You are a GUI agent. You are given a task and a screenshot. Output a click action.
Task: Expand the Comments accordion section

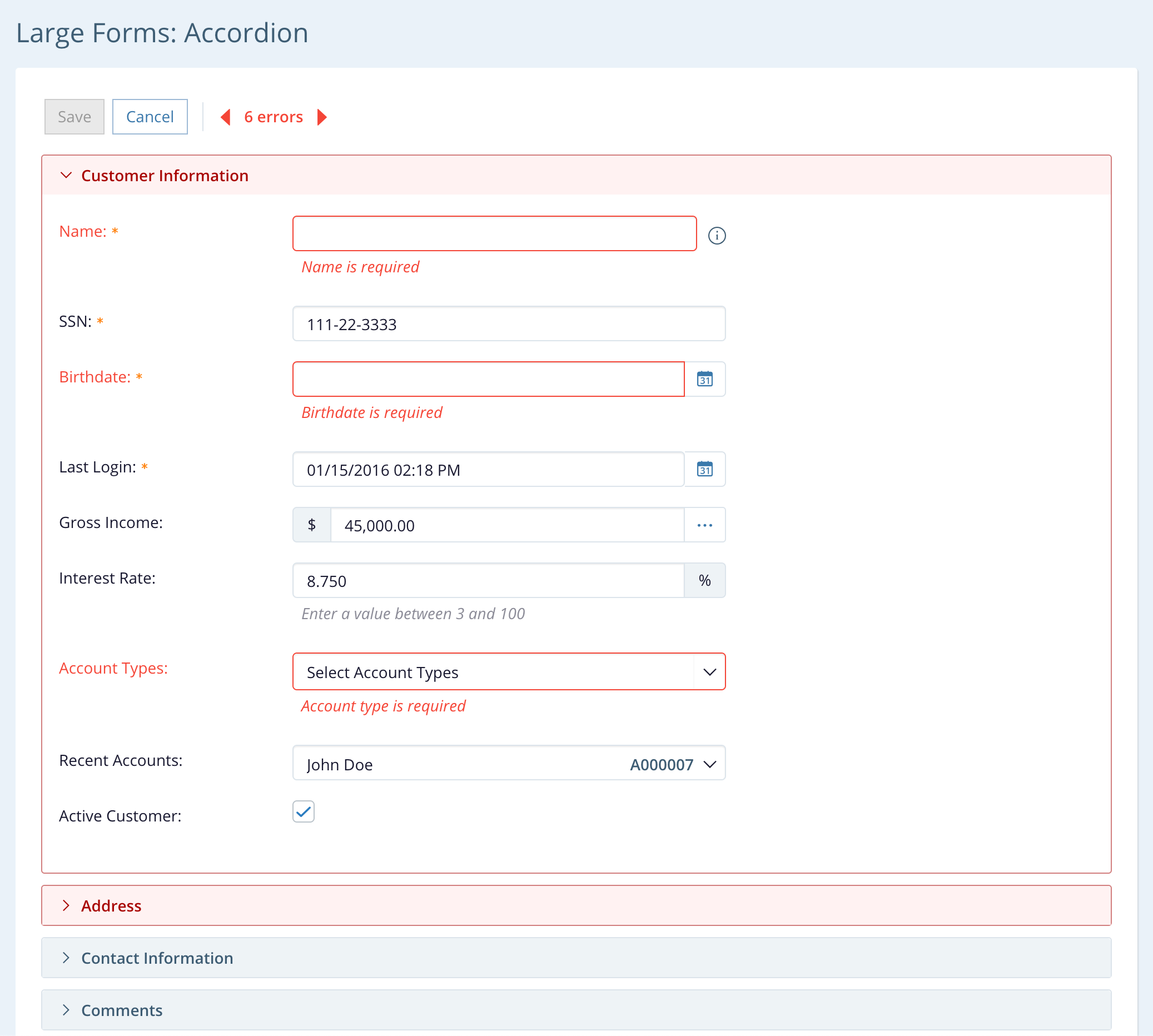point(122,1010)
